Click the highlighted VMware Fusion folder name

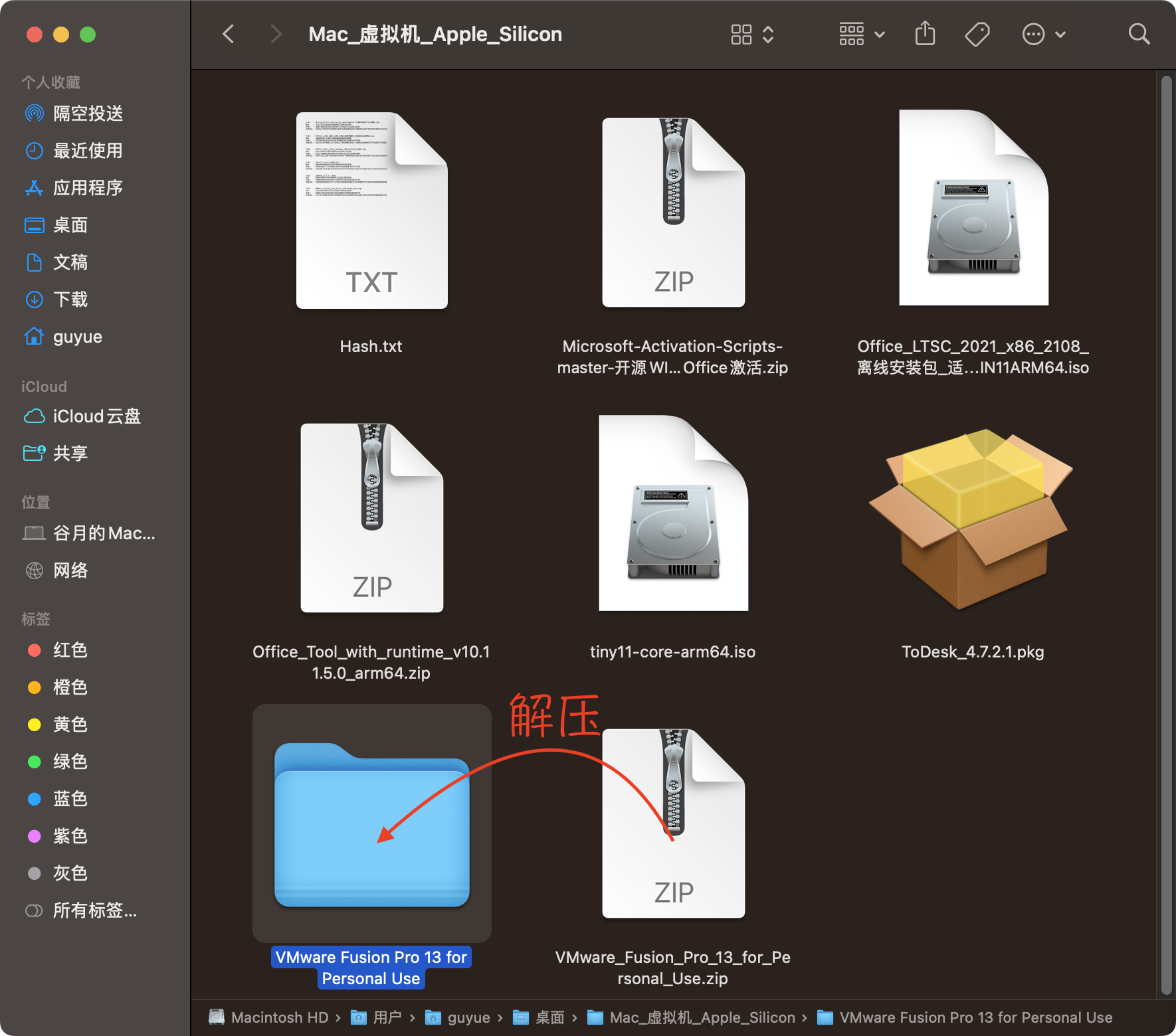tap(371, 968)
